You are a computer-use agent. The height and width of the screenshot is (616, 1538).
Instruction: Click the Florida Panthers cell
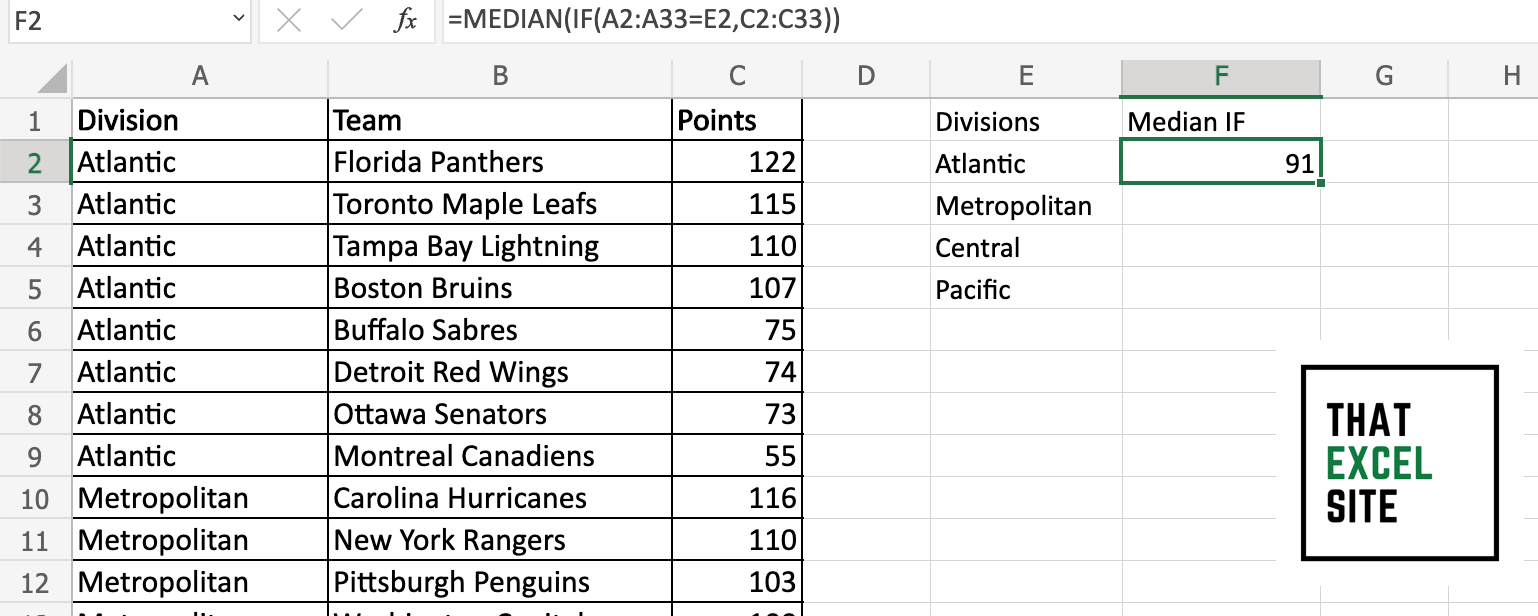pos(499,162)
